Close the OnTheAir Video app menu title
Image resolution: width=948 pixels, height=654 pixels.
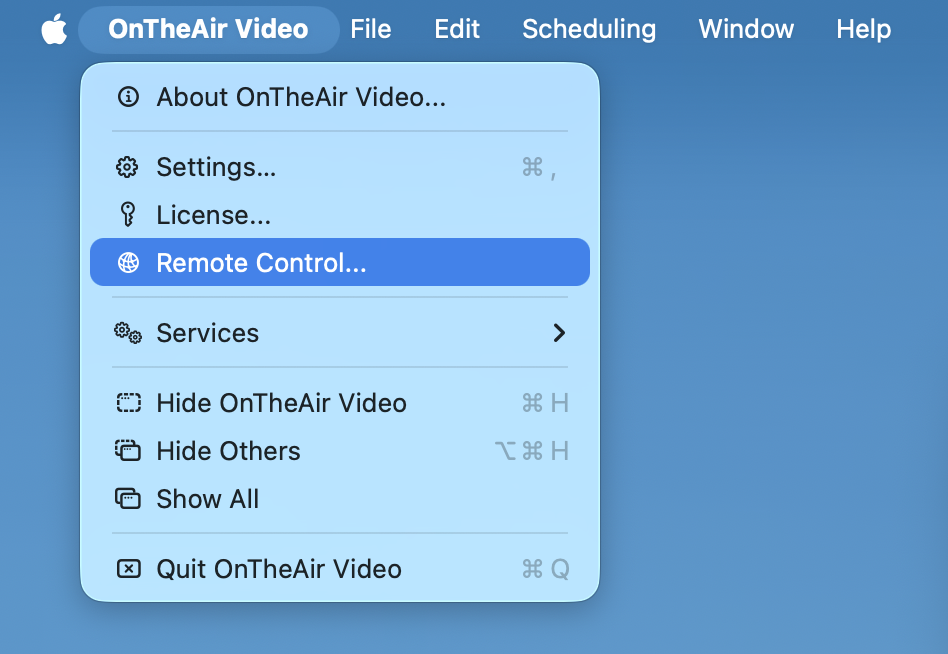[208, 29]
